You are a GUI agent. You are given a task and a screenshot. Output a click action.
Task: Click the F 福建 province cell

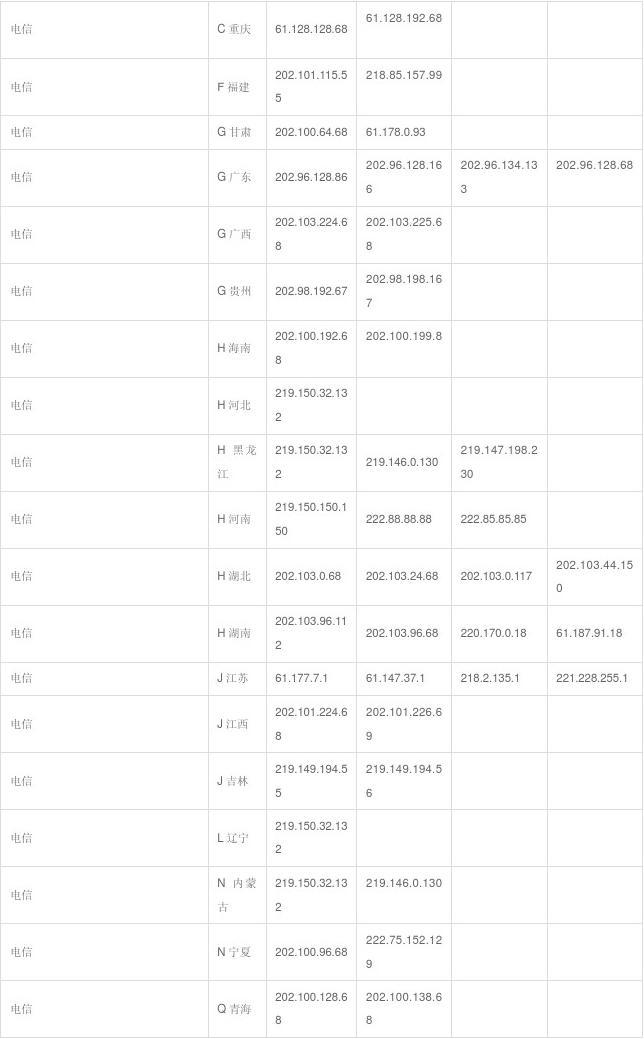236,87
